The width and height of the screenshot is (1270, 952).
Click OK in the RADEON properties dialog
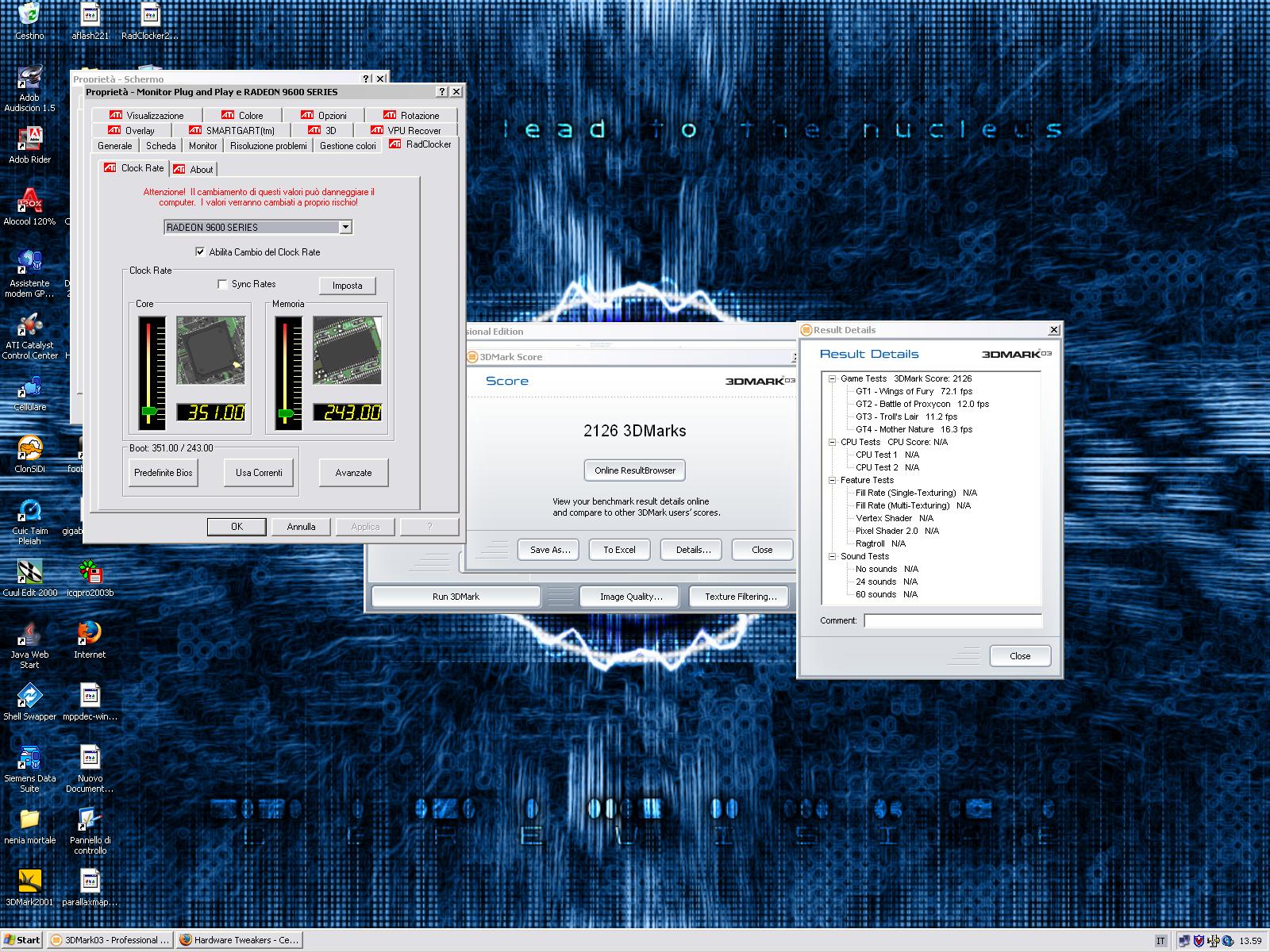(237, 527)
